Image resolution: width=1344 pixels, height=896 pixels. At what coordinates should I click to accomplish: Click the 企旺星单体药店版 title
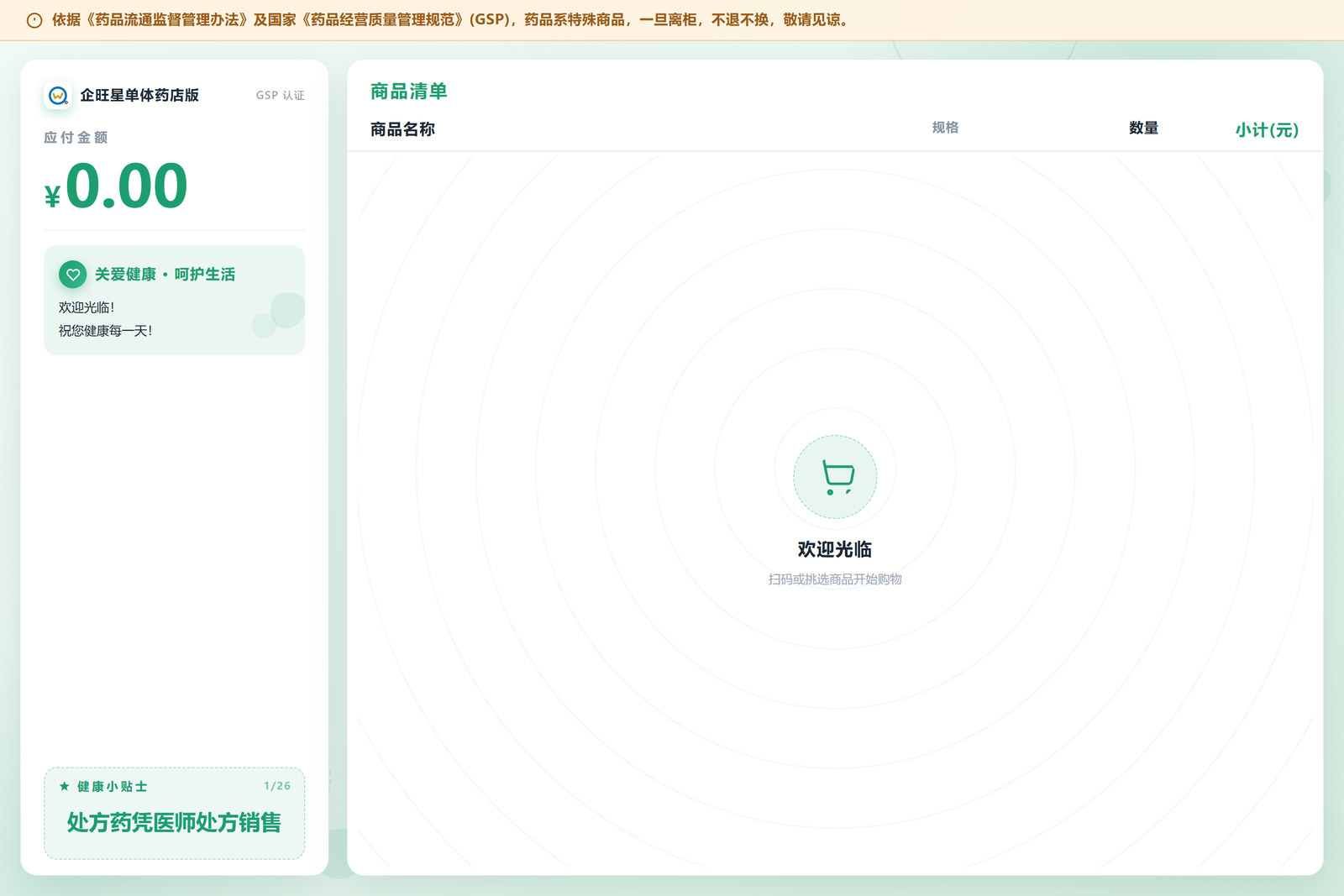point(139,95)
